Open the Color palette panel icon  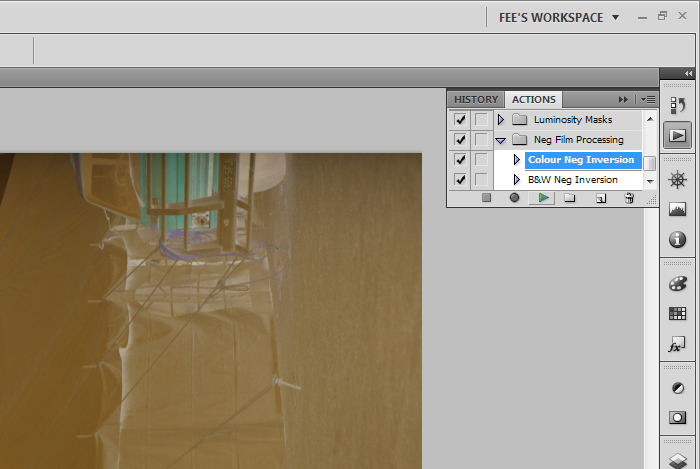coord(677,284)
